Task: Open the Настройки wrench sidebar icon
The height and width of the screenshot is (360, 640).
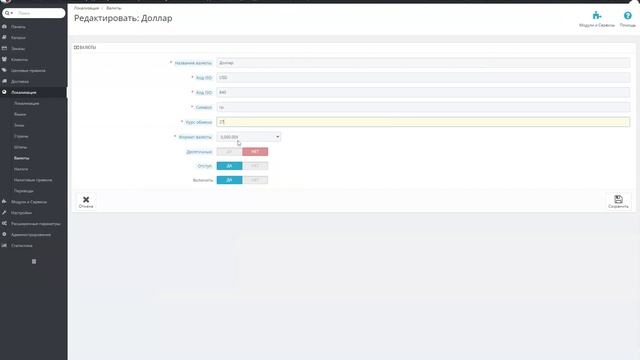Action: pyautogui.click(x=4, y=213)
